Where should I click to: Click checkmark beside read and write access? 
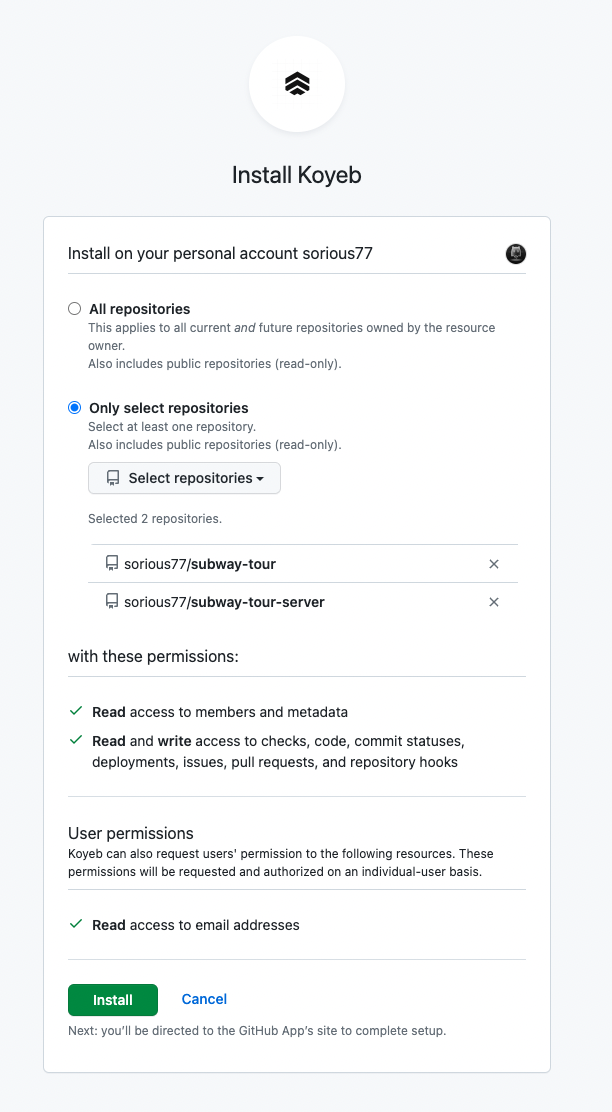click(76, 741)
